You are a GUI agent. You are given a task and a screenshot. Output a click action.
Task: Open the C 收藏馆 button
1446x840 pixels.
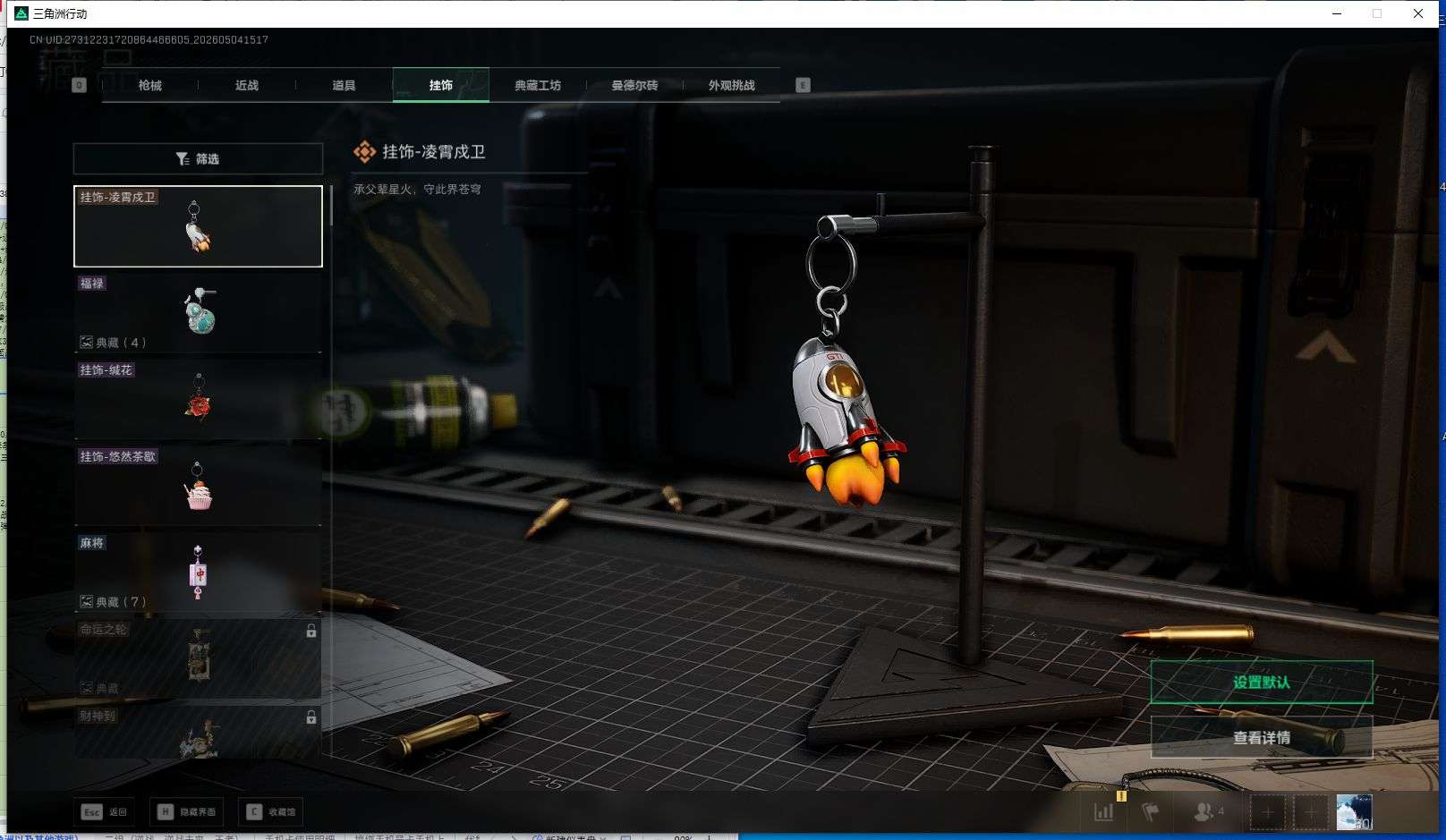(x=270, y=811)
